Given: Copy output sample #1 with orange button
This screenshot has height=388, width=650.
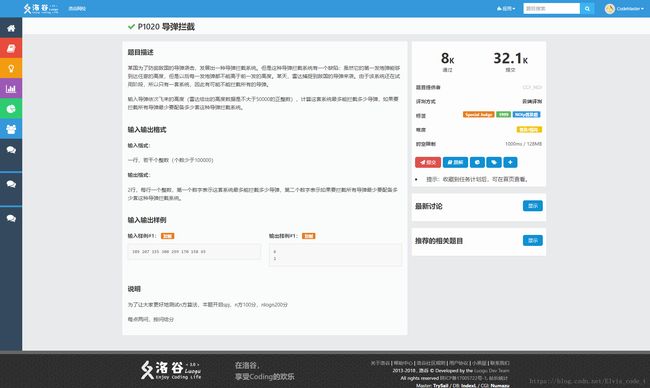Looking at the screenshot, I should click(x=308, y=236).
